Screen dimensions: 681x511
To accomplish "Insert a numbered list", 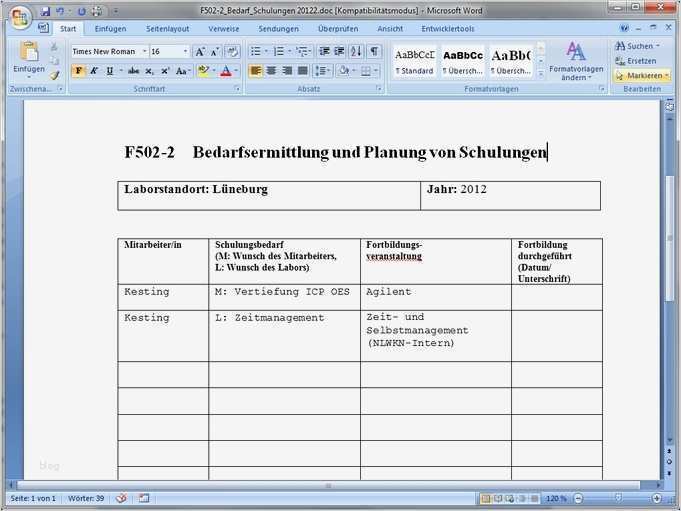I will (279, 52).
